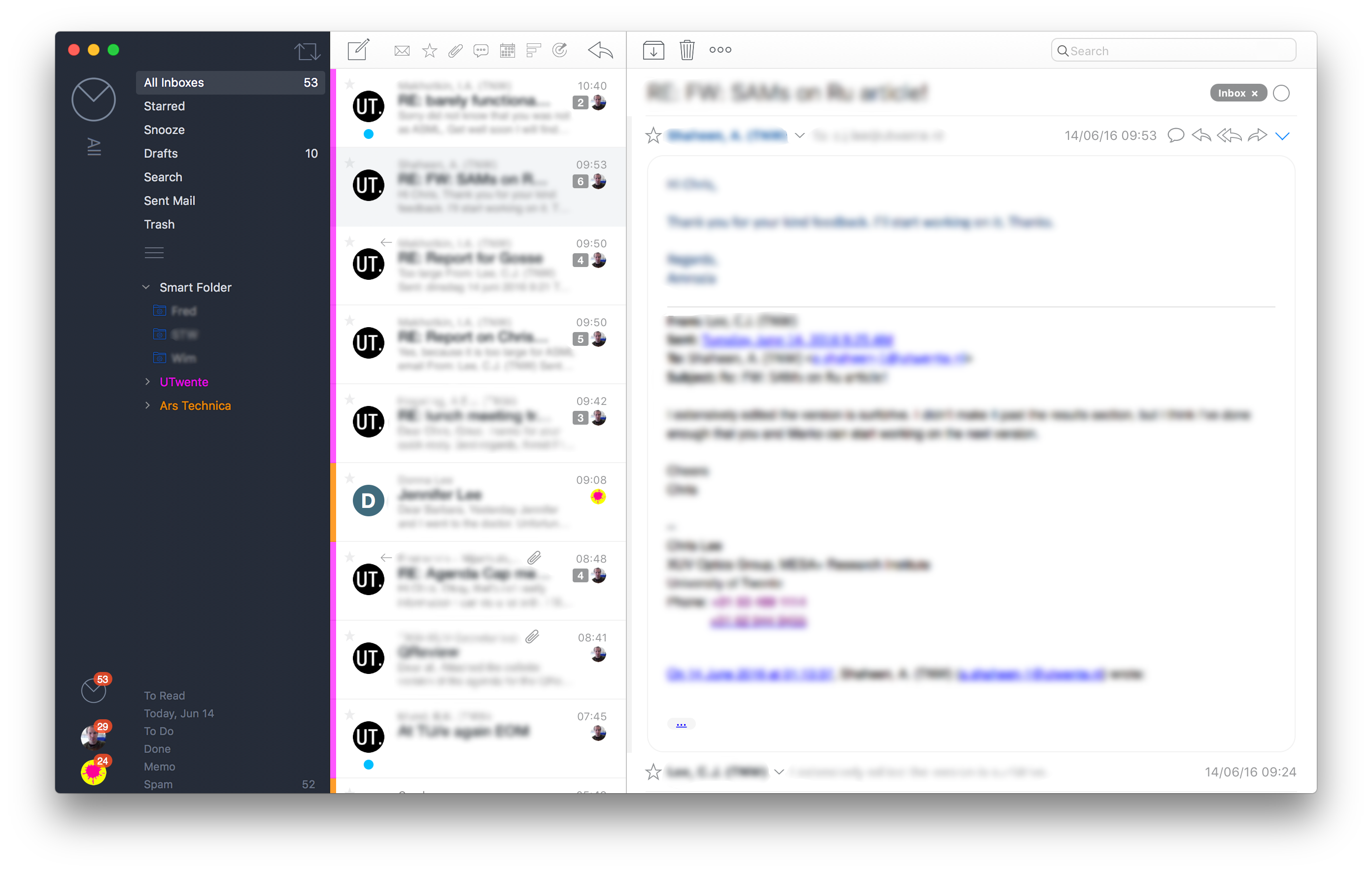
Task: Click the compose new email icon
Action: 357,49
